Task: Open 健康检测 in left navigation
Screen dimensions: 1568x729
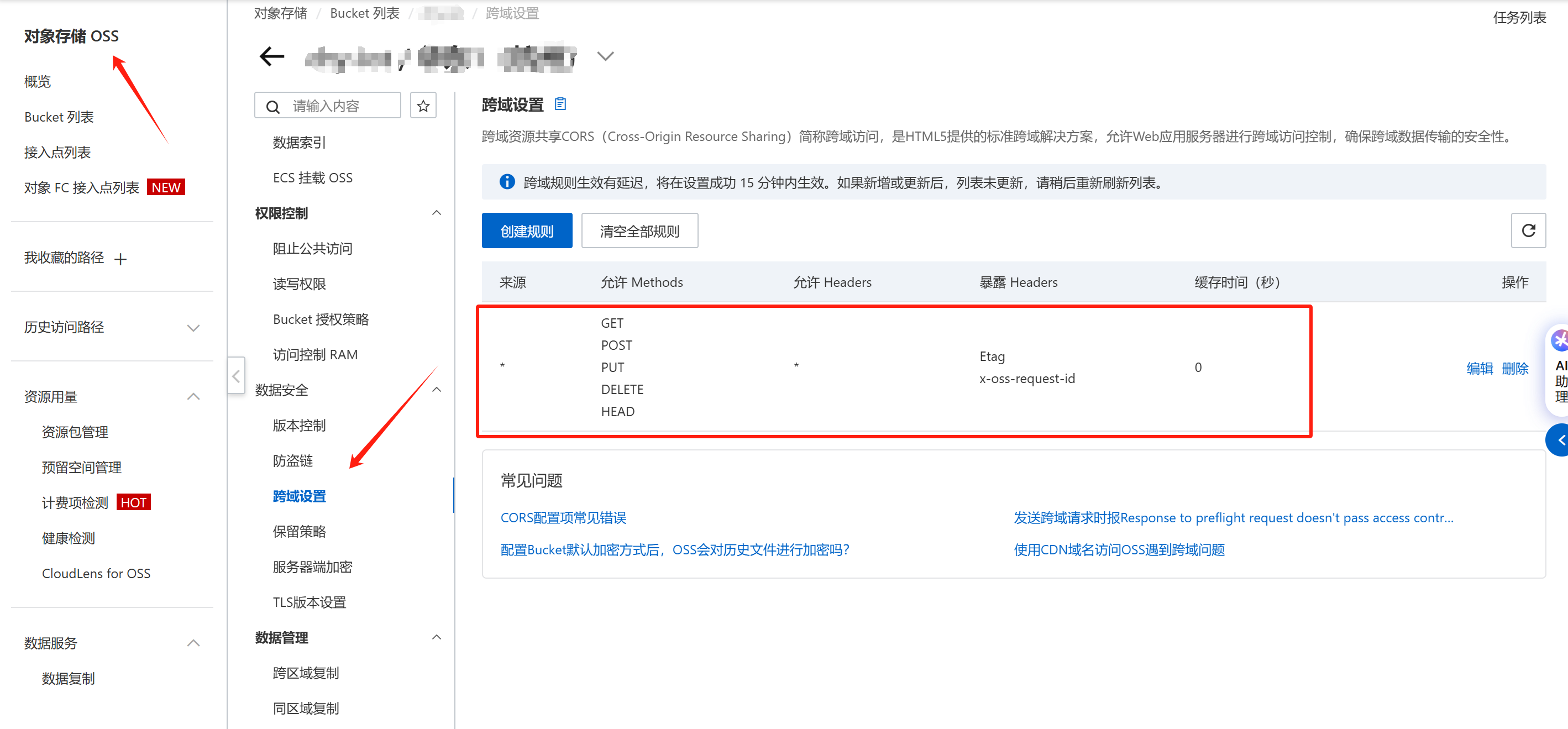Action: click(68, 538)
